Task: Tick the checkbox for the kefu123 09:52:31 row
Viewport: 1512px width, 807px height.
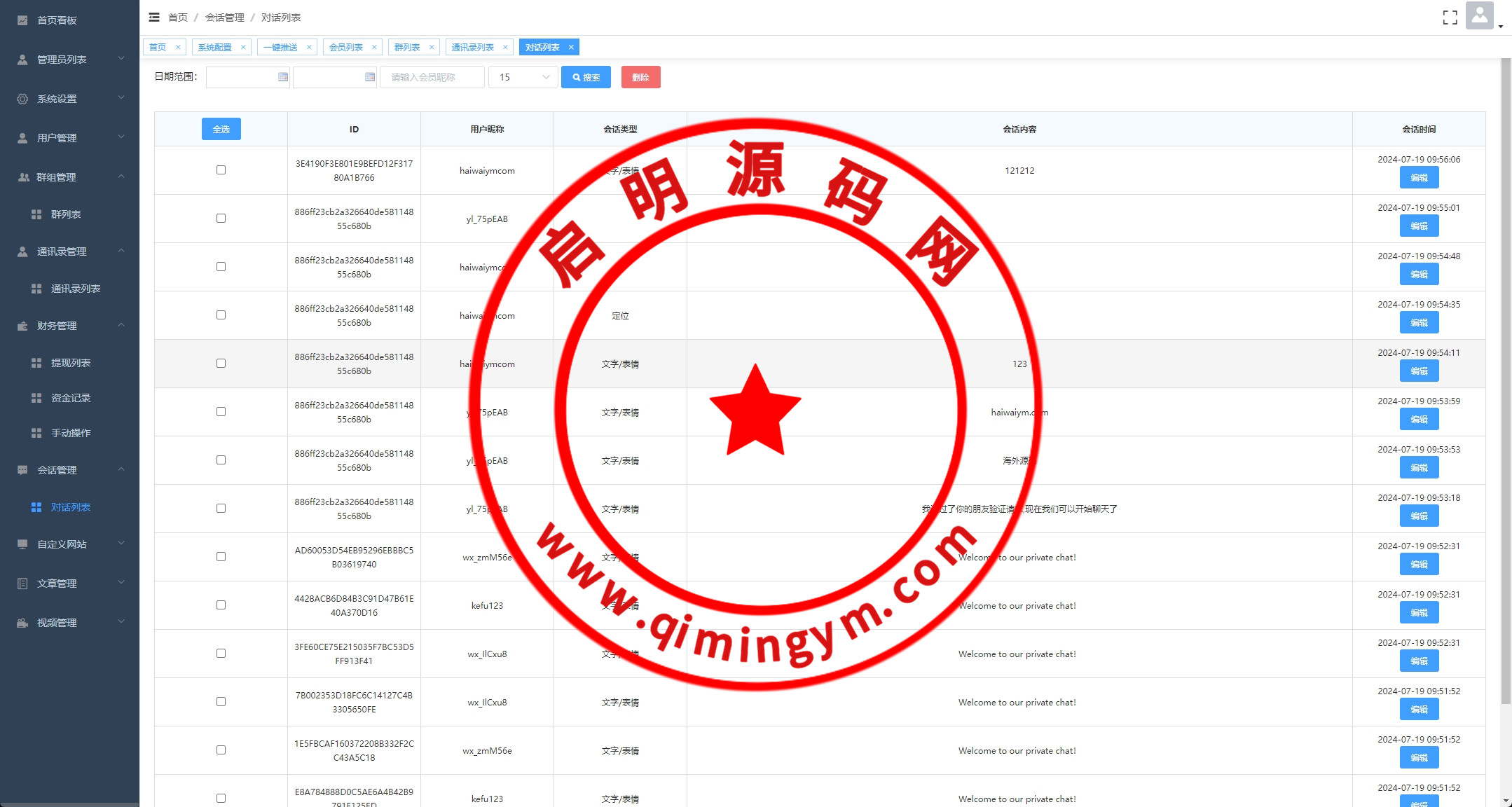Action: click(221, 605)
